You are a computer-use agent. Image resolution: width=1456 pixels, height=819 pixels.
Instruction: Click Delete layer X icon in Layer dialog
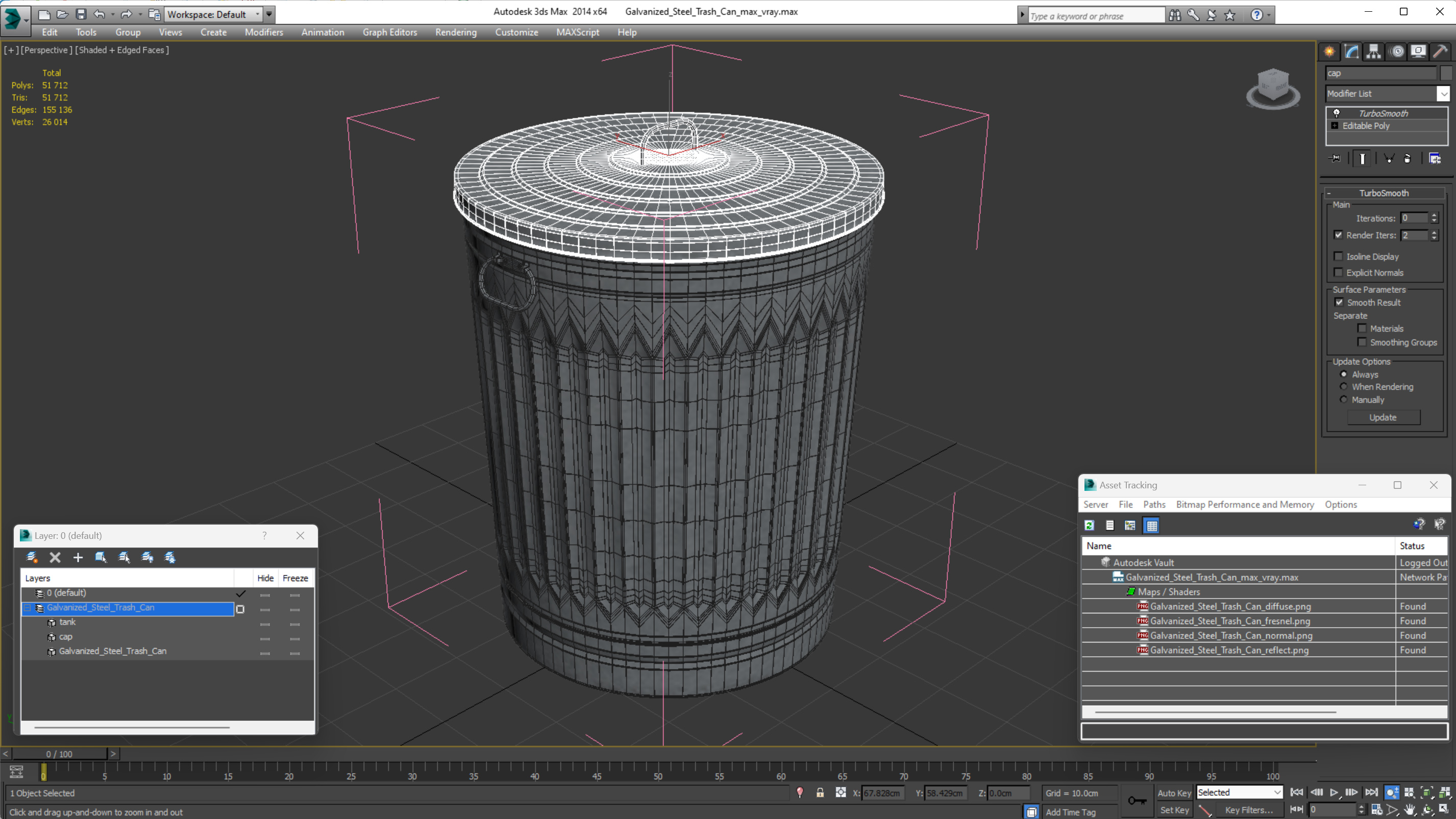[55, 557]
